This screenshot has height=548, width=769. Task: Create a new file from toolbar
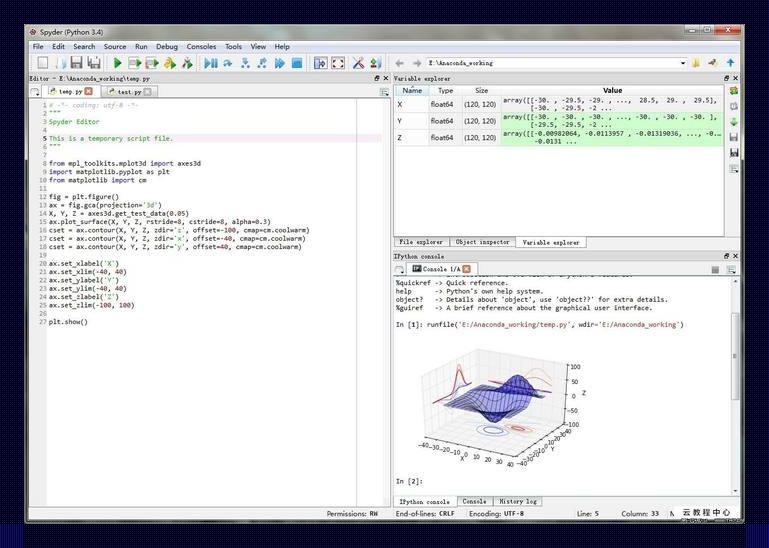[43, 63]
